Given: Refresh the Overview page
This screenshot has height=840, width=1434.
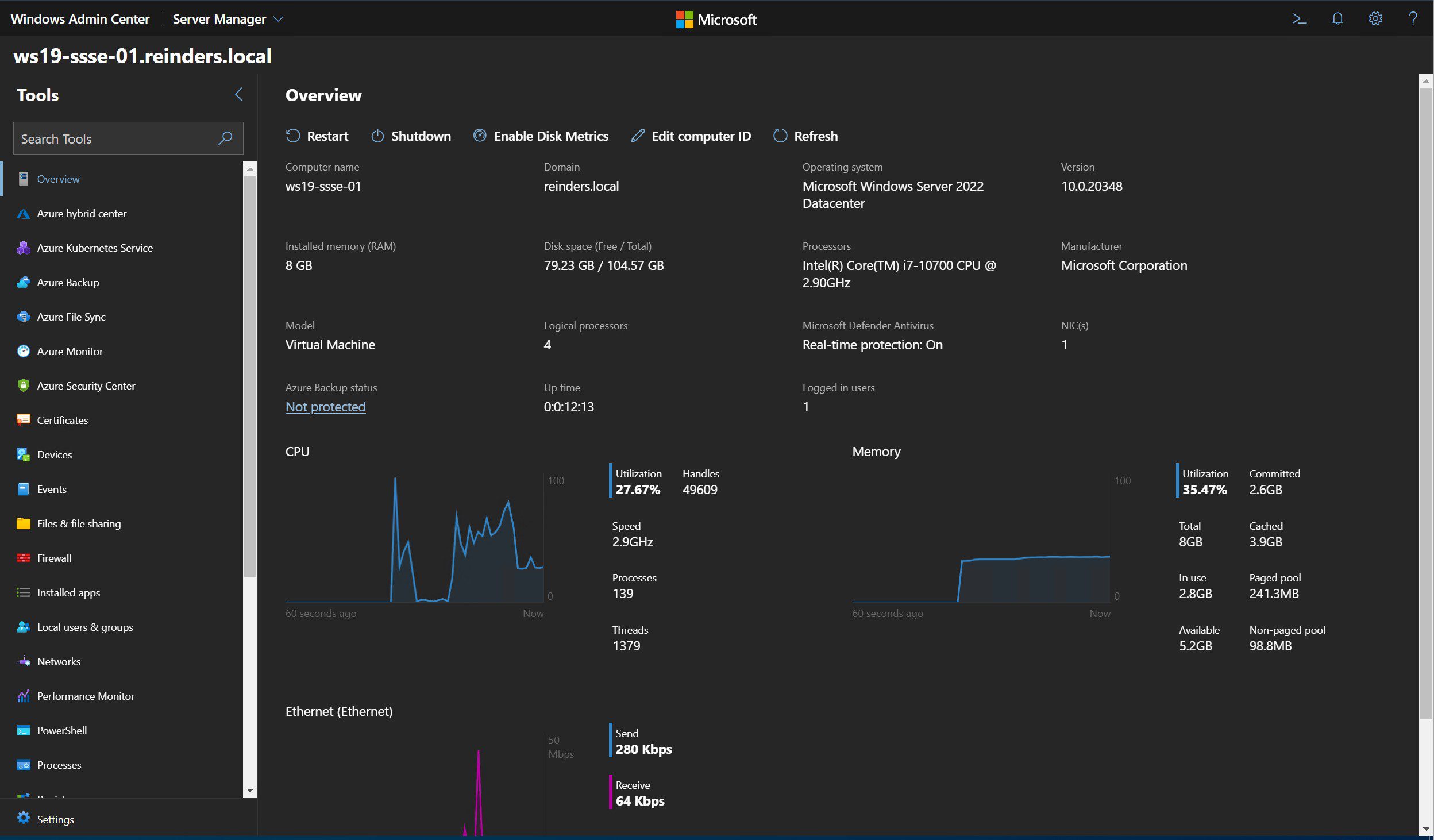Looking at the screenshot, I should (x=805, y=136).
